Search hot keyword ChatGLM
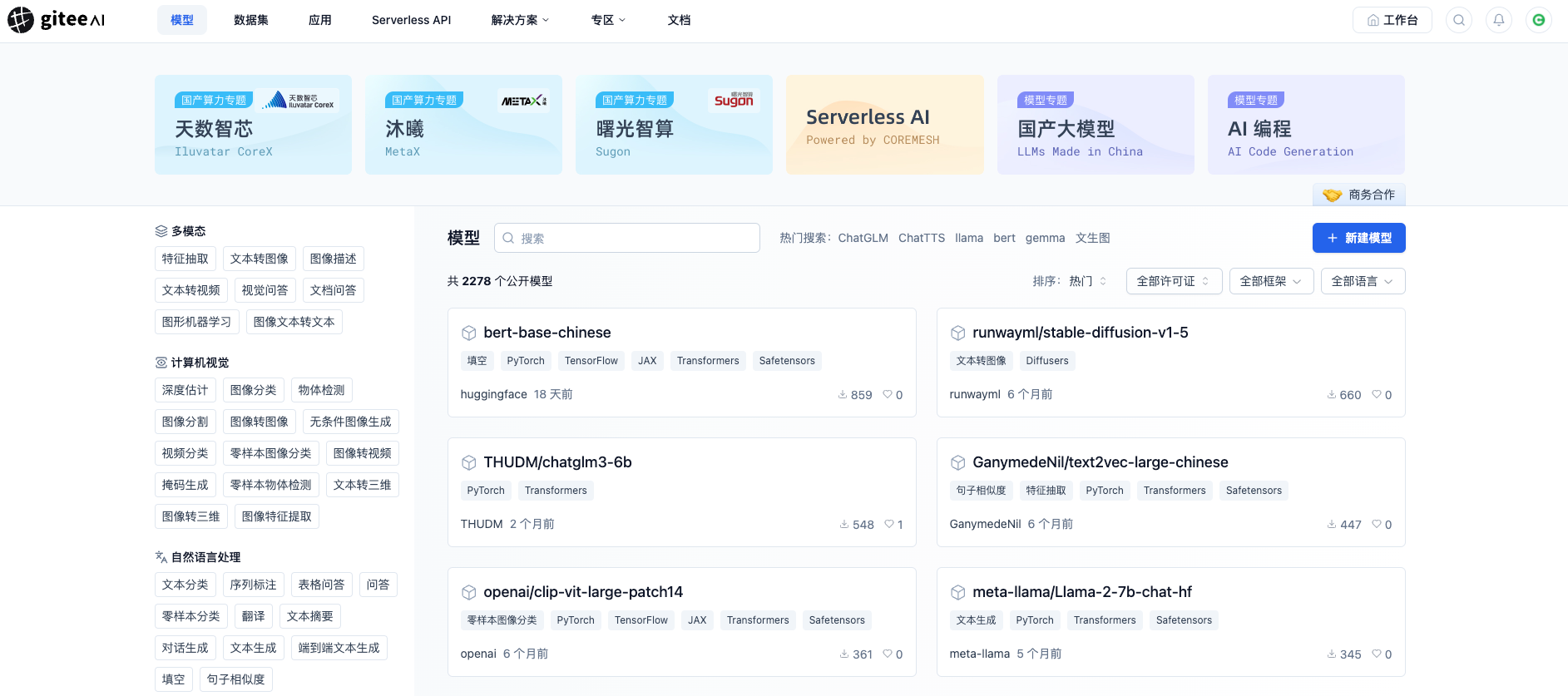The height and width of the screenshot is (696, 1568). [x=863, y=238]
